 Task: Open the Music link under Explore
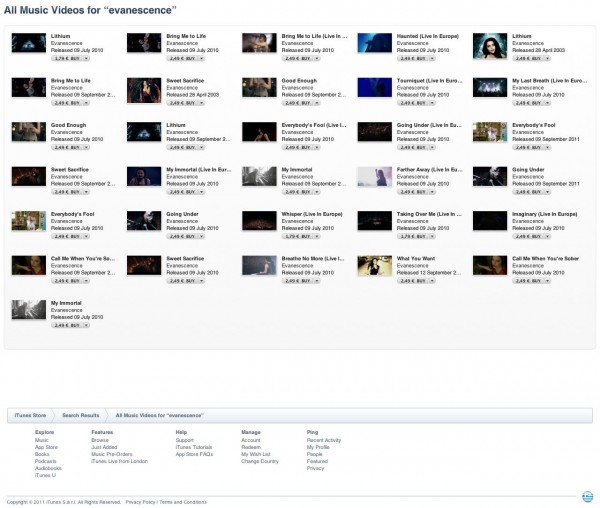coord(42,440)
